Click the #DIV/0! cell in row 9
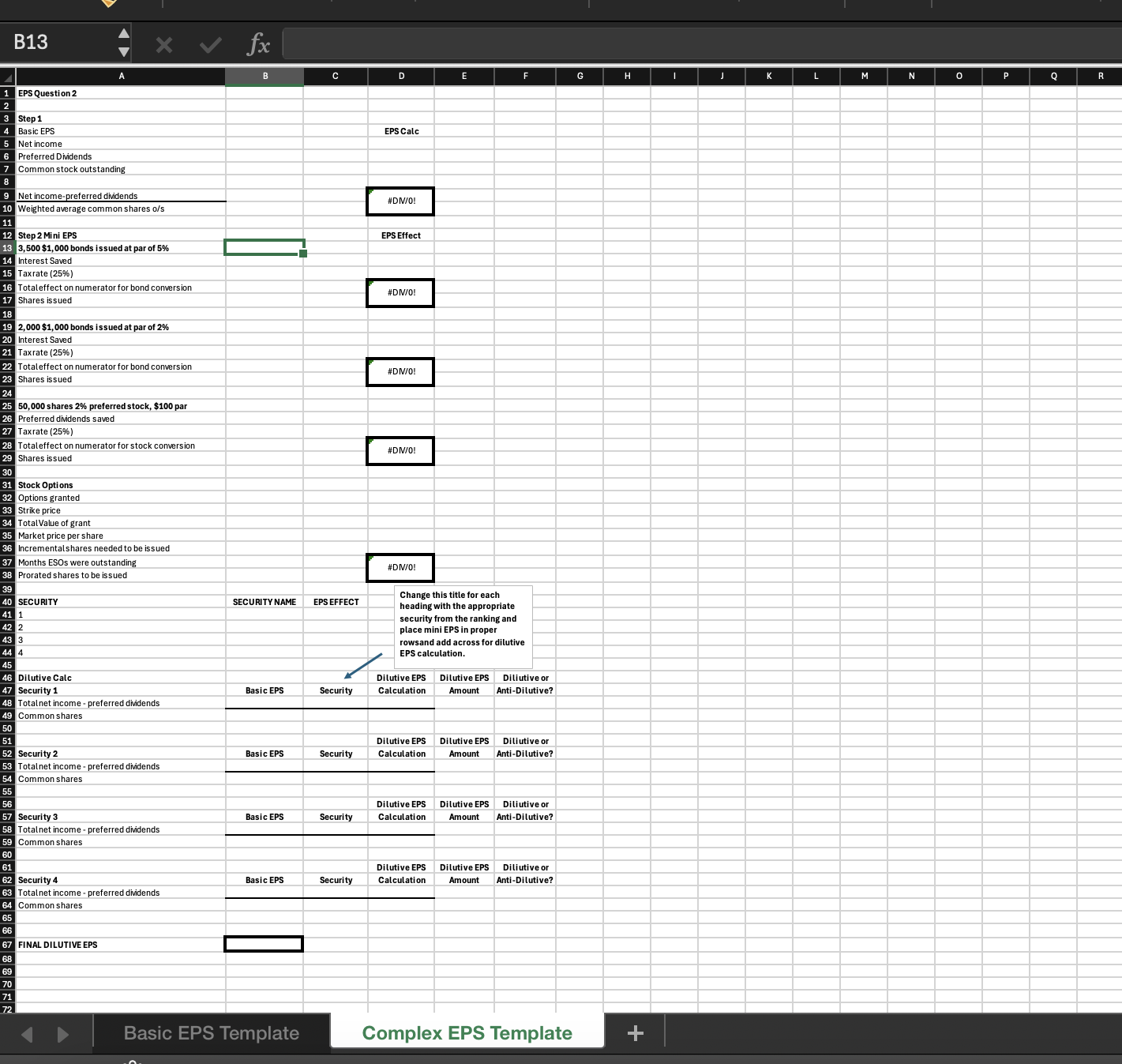This screenshot has width=1122, height=1064. [400, 201]
